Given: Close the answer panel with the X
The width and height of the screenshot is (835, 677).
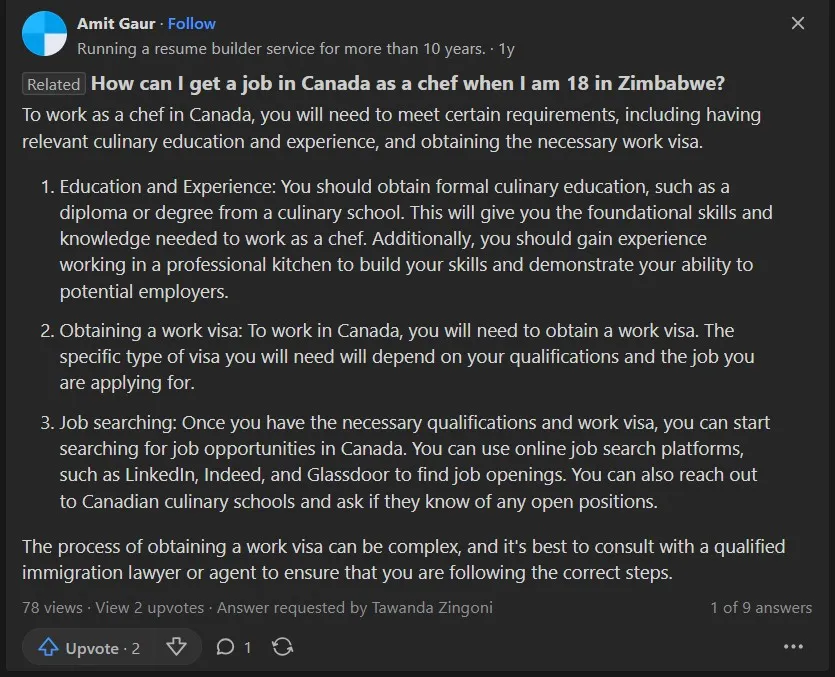Looking at the screenshot, I should pyautogui.click(x=798, y=23).
